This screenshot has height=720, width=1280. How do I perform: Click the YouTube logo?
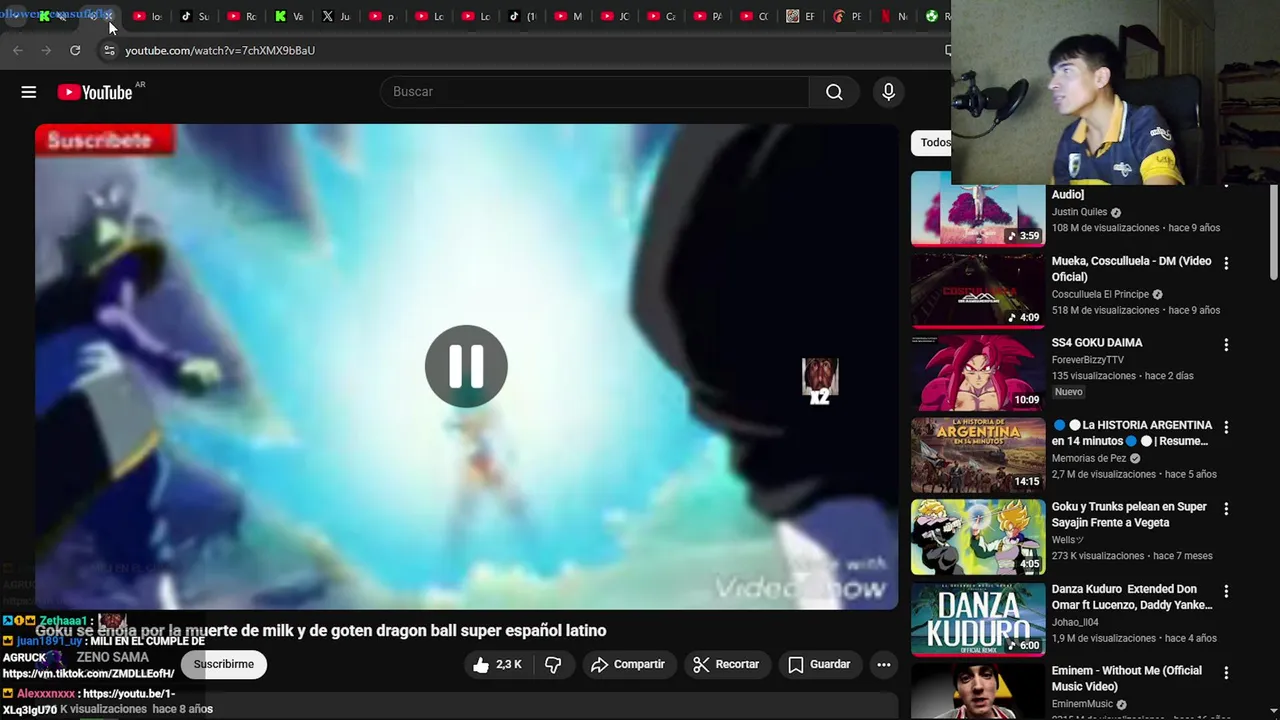pyautogui.click(x=95, y=92)
